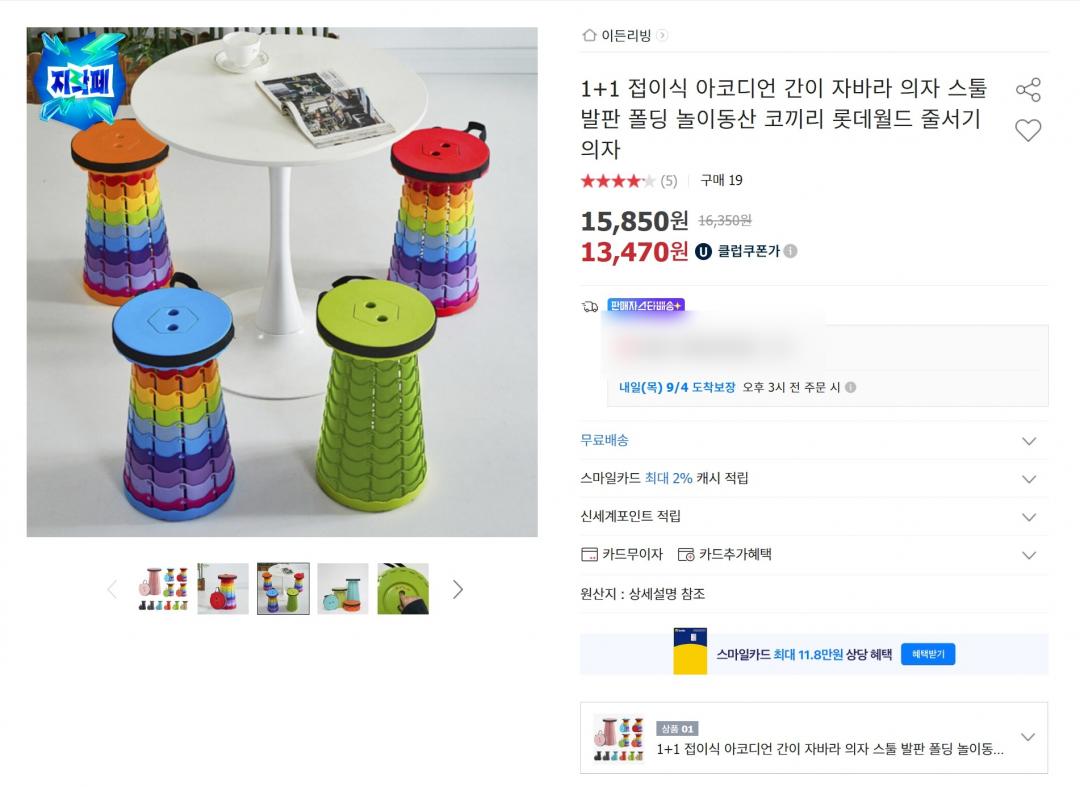Expand 스마일카드 최대 2% 캐시 적립 row
Screen dimensions: 1080x787
click(x=1029, y=479)
